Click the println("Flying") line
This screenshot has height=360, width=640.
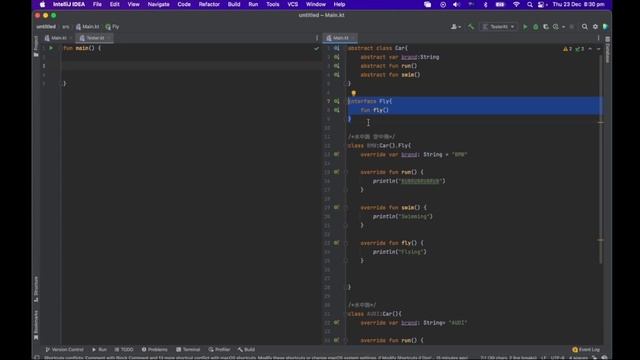coord(399,252)
